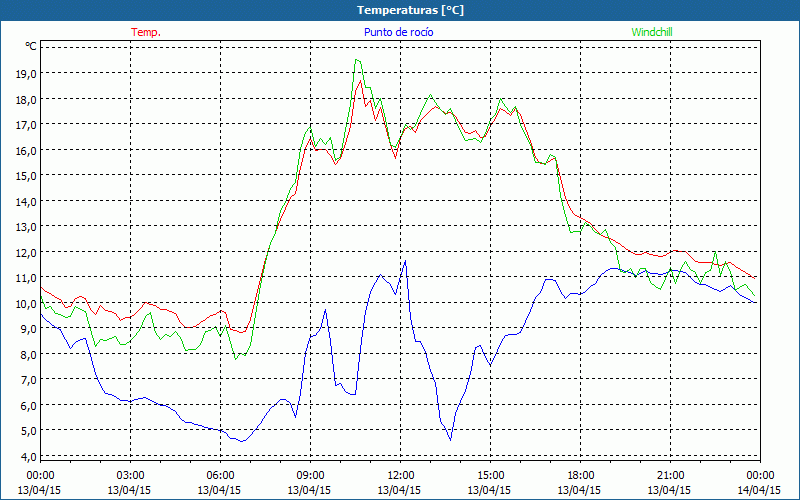Click the 10,0 y-axis value
Image resolution: width=800 pixels, height=500 pixels.
[x=27, y=303]
